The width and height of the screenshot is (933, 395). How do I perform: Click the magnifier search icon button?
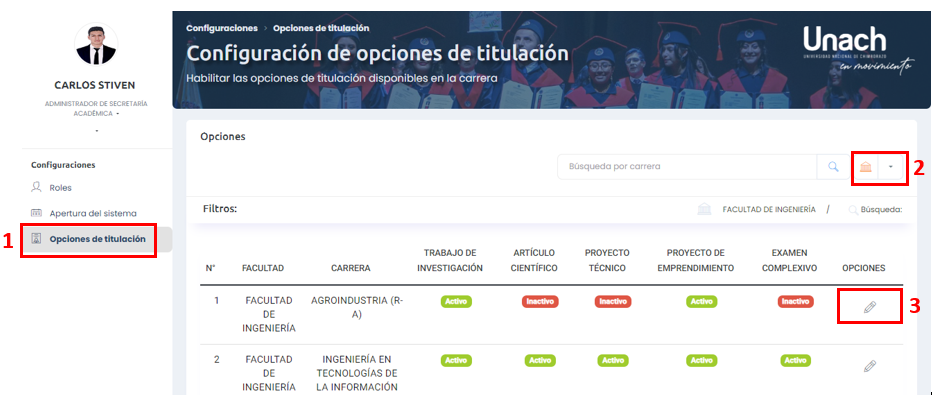click(833, 167)
